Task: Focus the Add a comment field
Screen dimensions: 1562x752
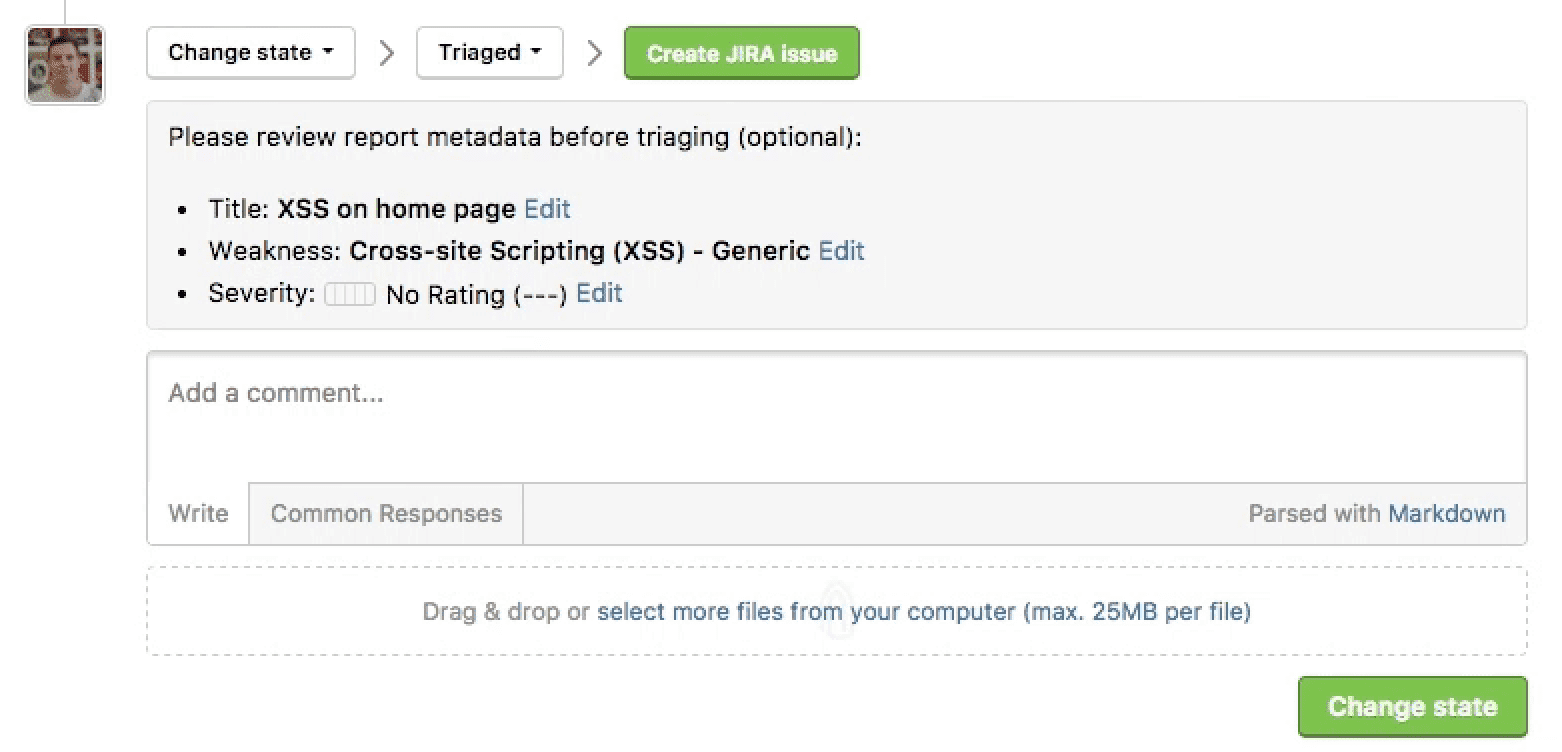Action: pos(836,416)
